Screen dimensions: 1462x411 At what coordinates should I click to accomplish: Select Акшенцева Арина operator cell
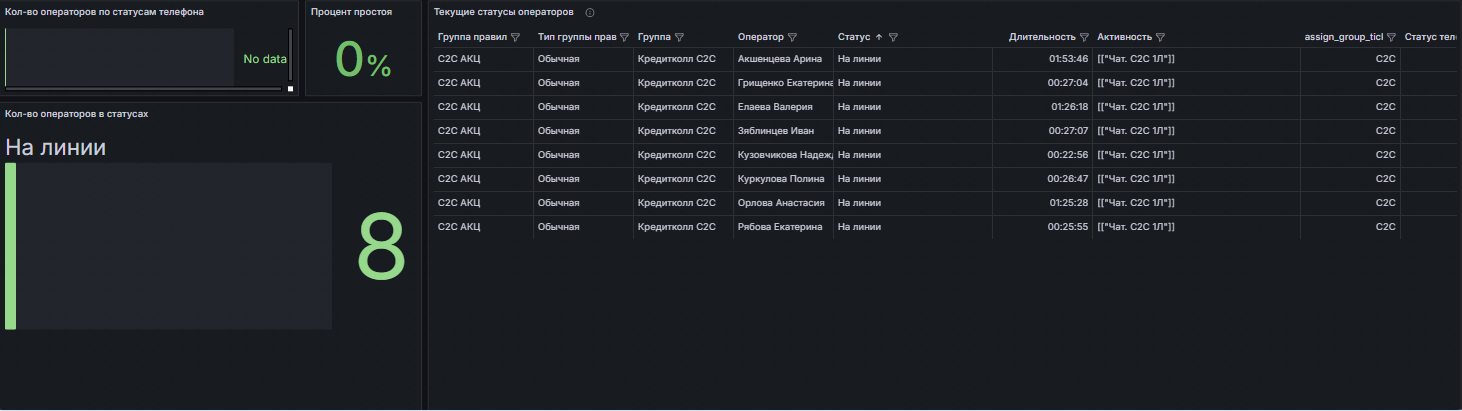pos(779,59)
